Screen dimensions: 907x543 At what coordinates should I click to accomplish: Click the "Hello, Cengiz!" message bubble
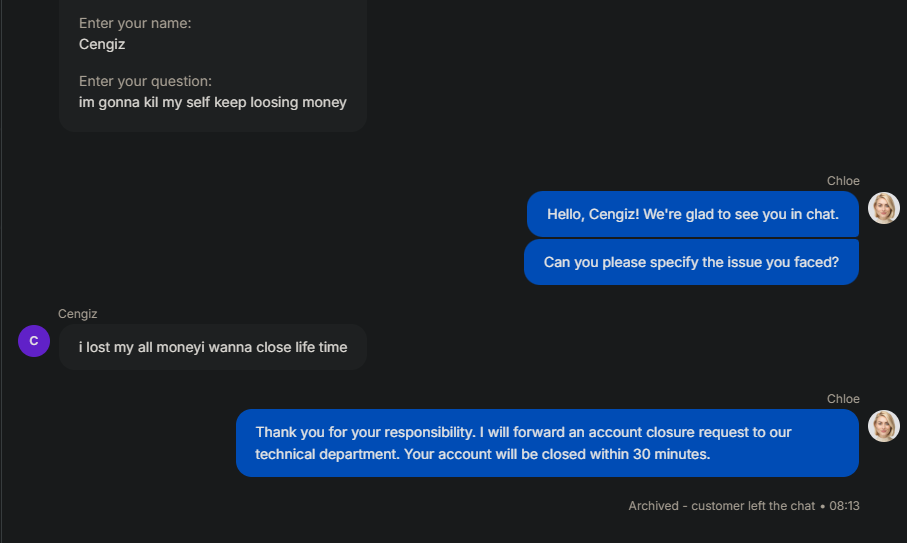[x=692, y=214]
